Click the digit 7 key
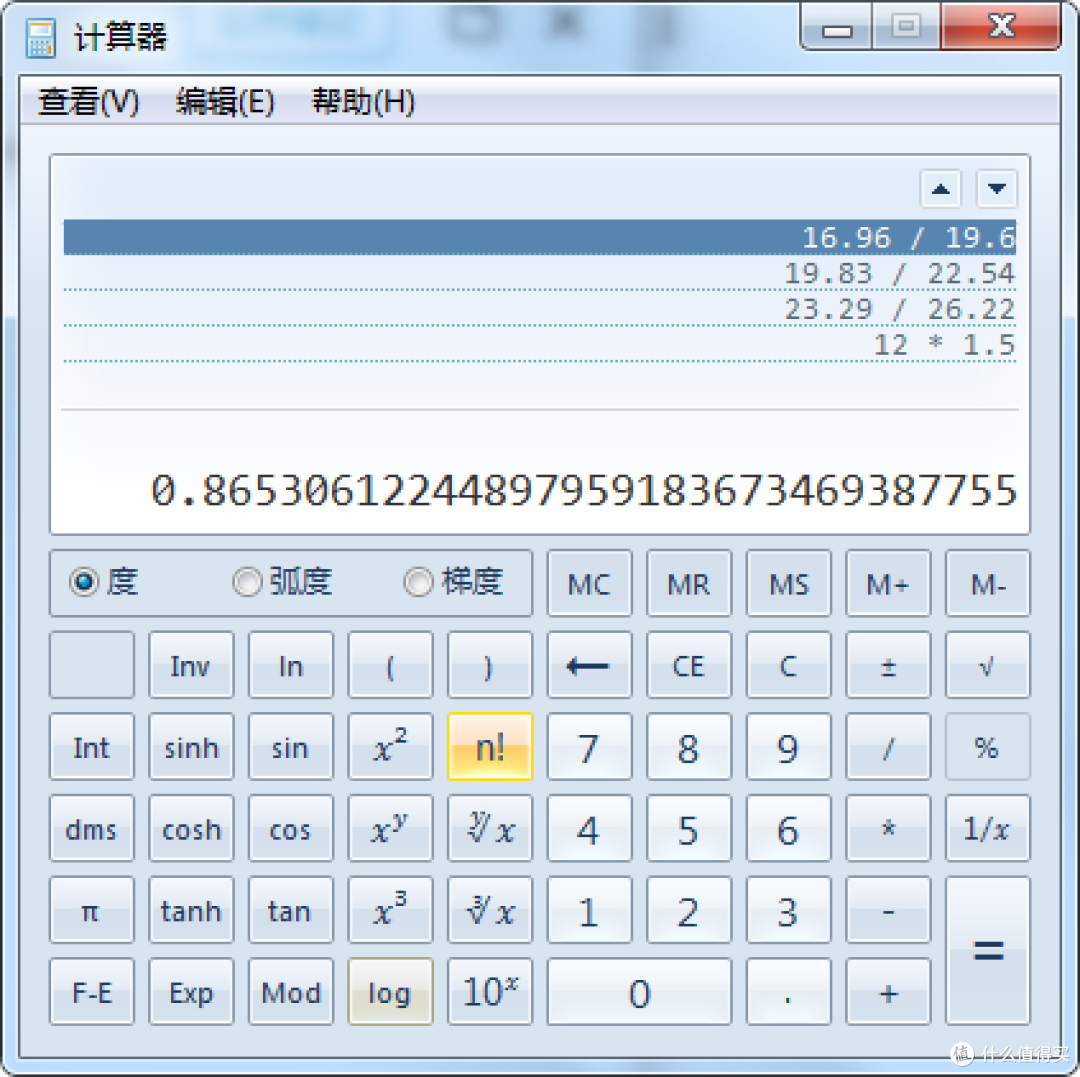Image resolution: width=1080 pixels, height=1077 pixels. pyautogui.click(x=589, y=746)
